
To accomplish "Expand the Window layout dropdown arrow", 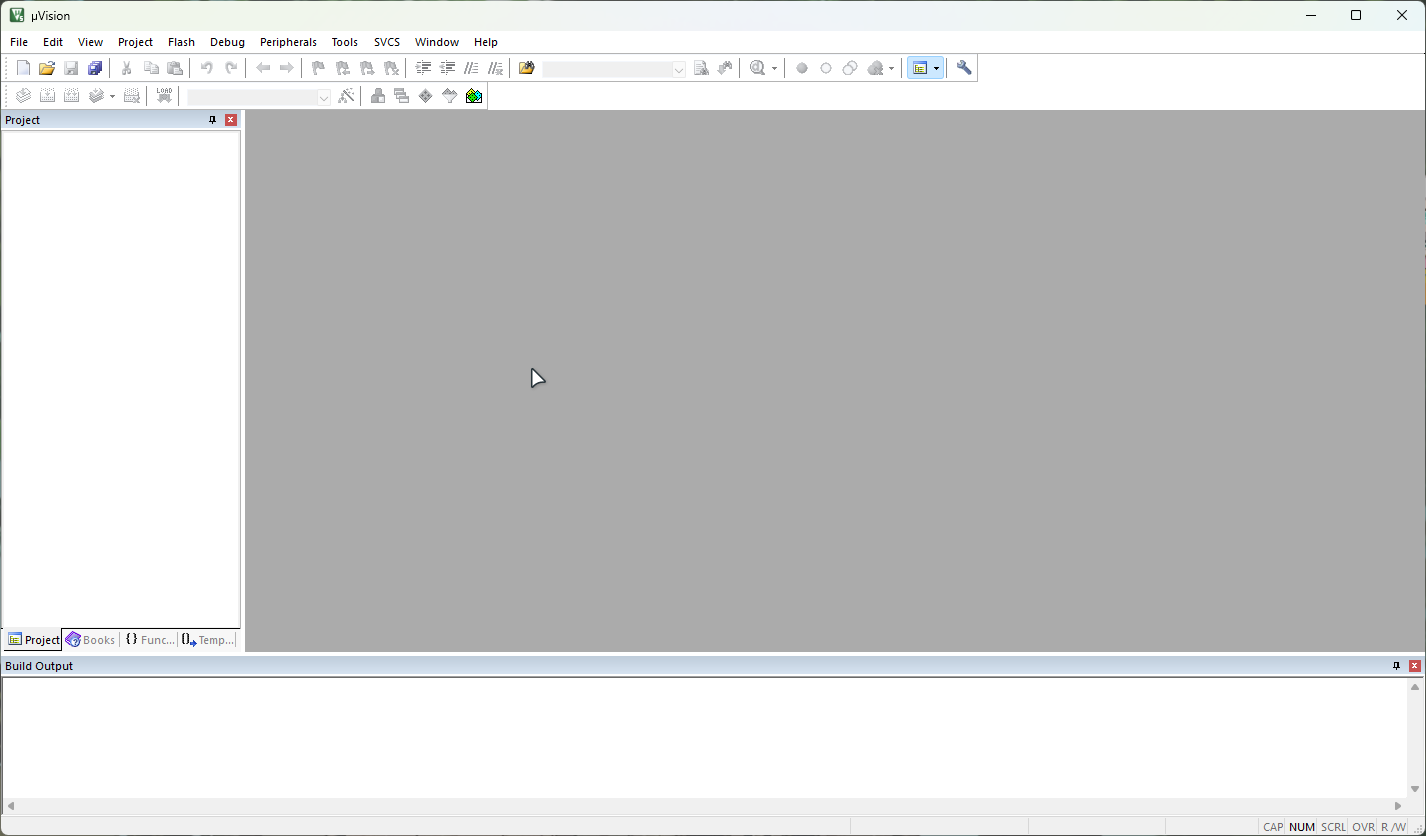I will coord(937,68).
